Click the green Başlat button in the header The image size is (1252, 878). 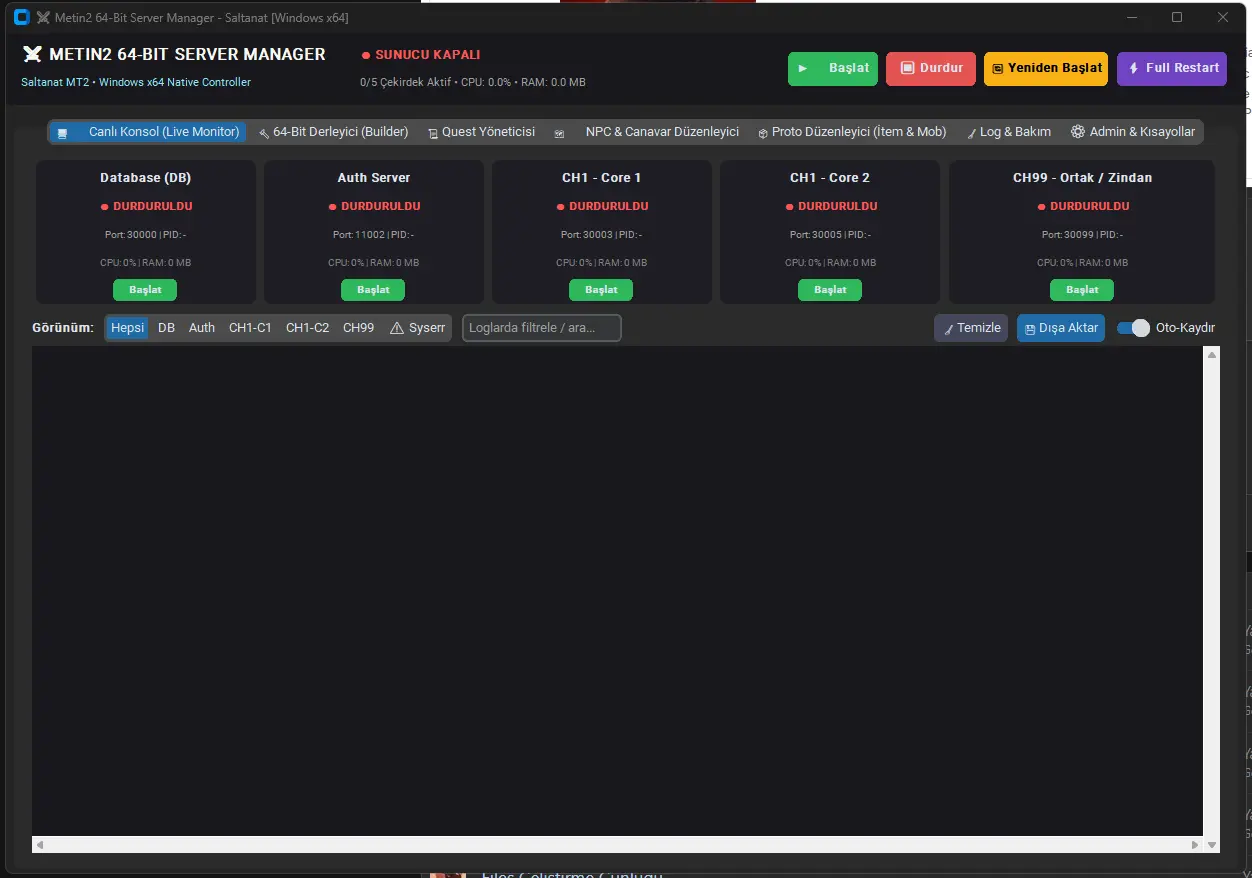833,68
